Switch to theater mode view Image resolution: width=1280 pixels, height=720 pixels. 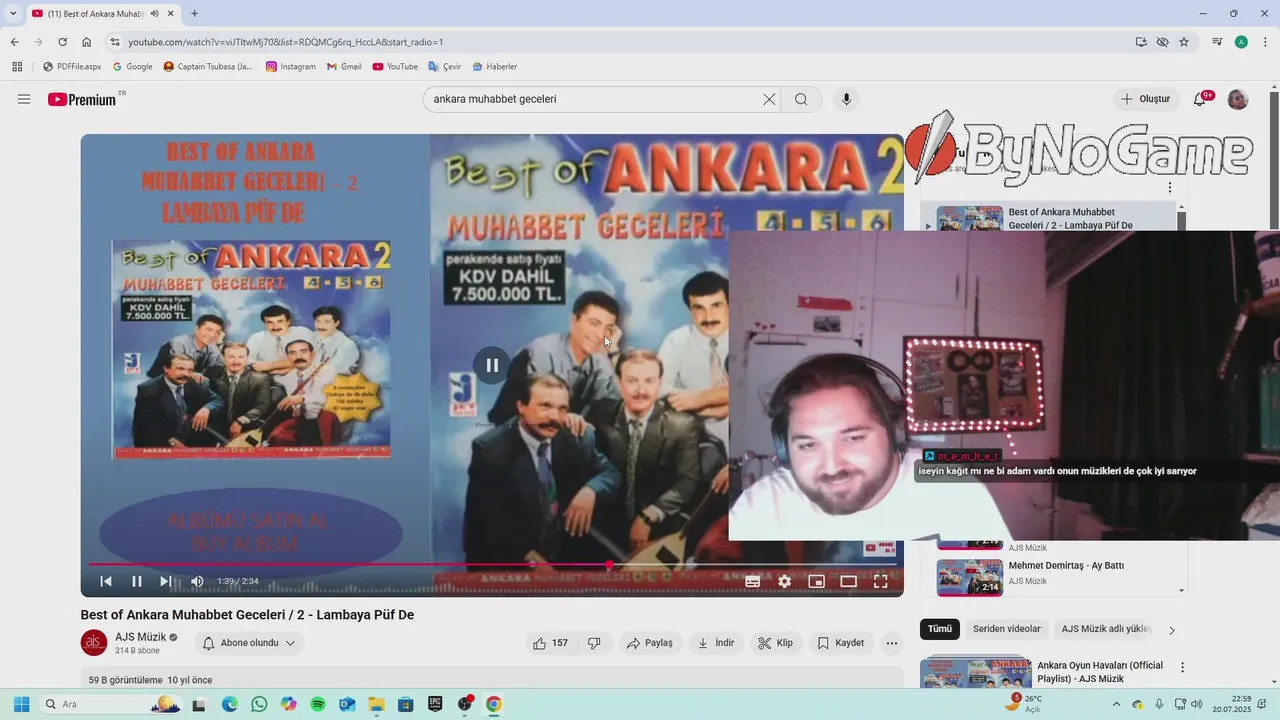click(x=848, y=581)
